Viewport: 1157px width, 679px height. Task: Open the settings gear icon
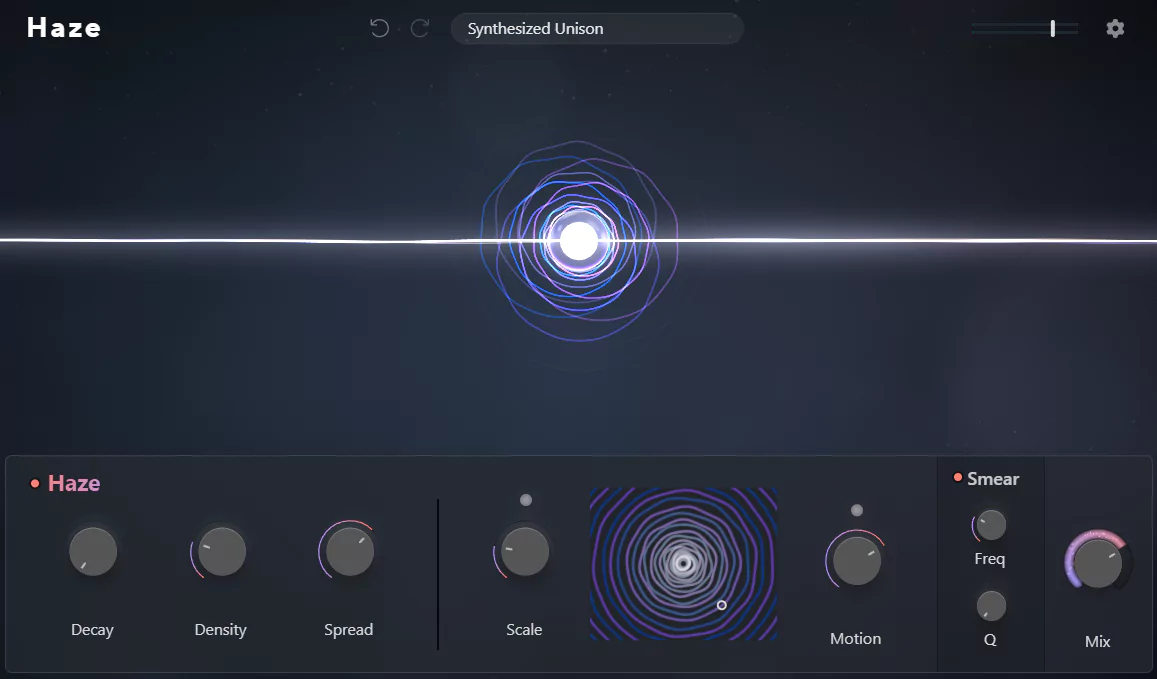click(x=1115, y=28)
